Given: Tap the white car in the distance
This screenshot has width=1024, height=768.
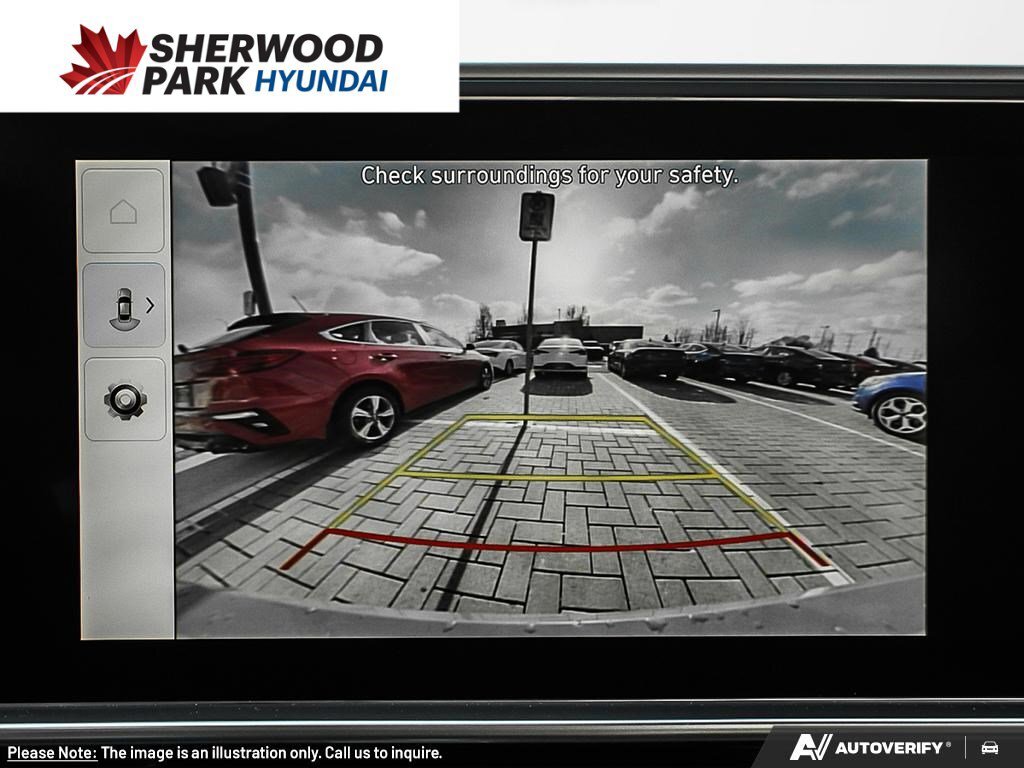Looking at the screenshot, I should [x=560, y=357].
